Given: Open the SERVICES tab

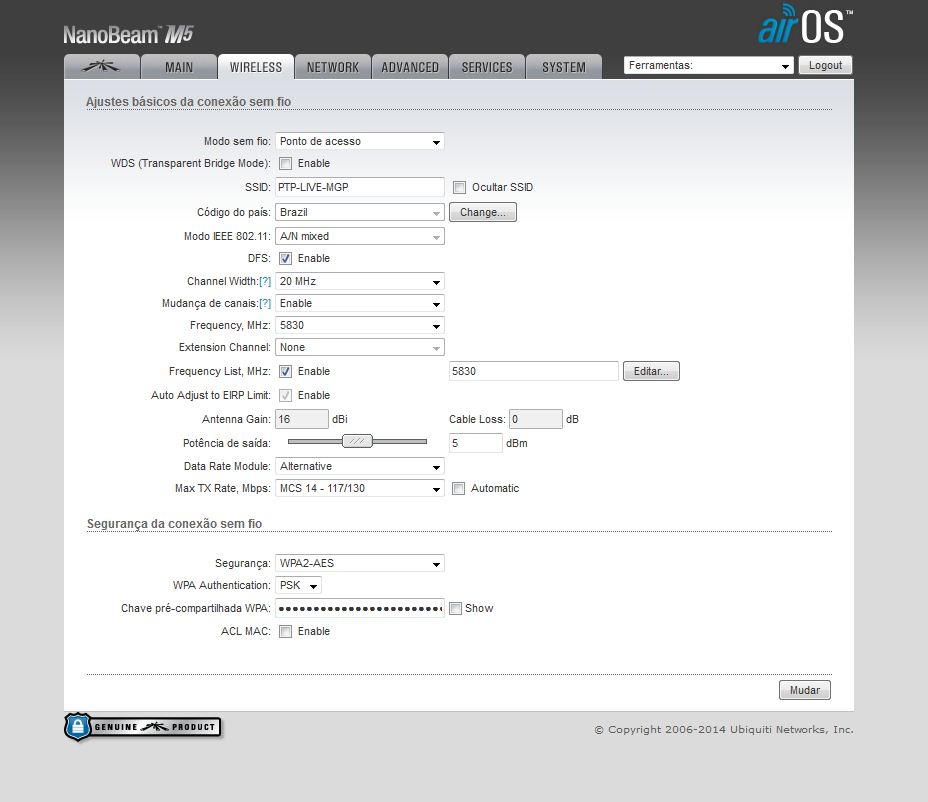Looking at the screenshot, I should pos(486,67).
